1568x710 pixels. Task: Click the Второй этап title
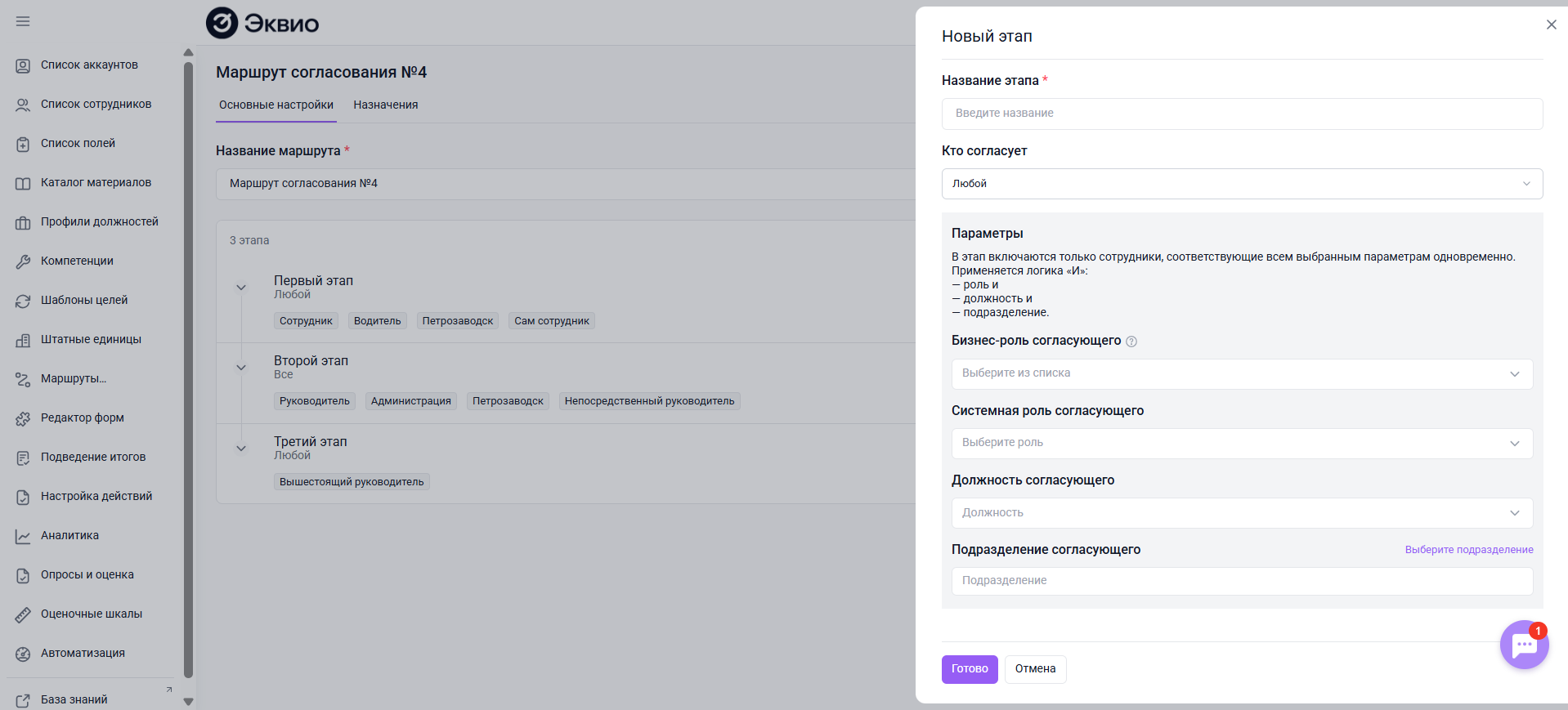click(311, 360)
